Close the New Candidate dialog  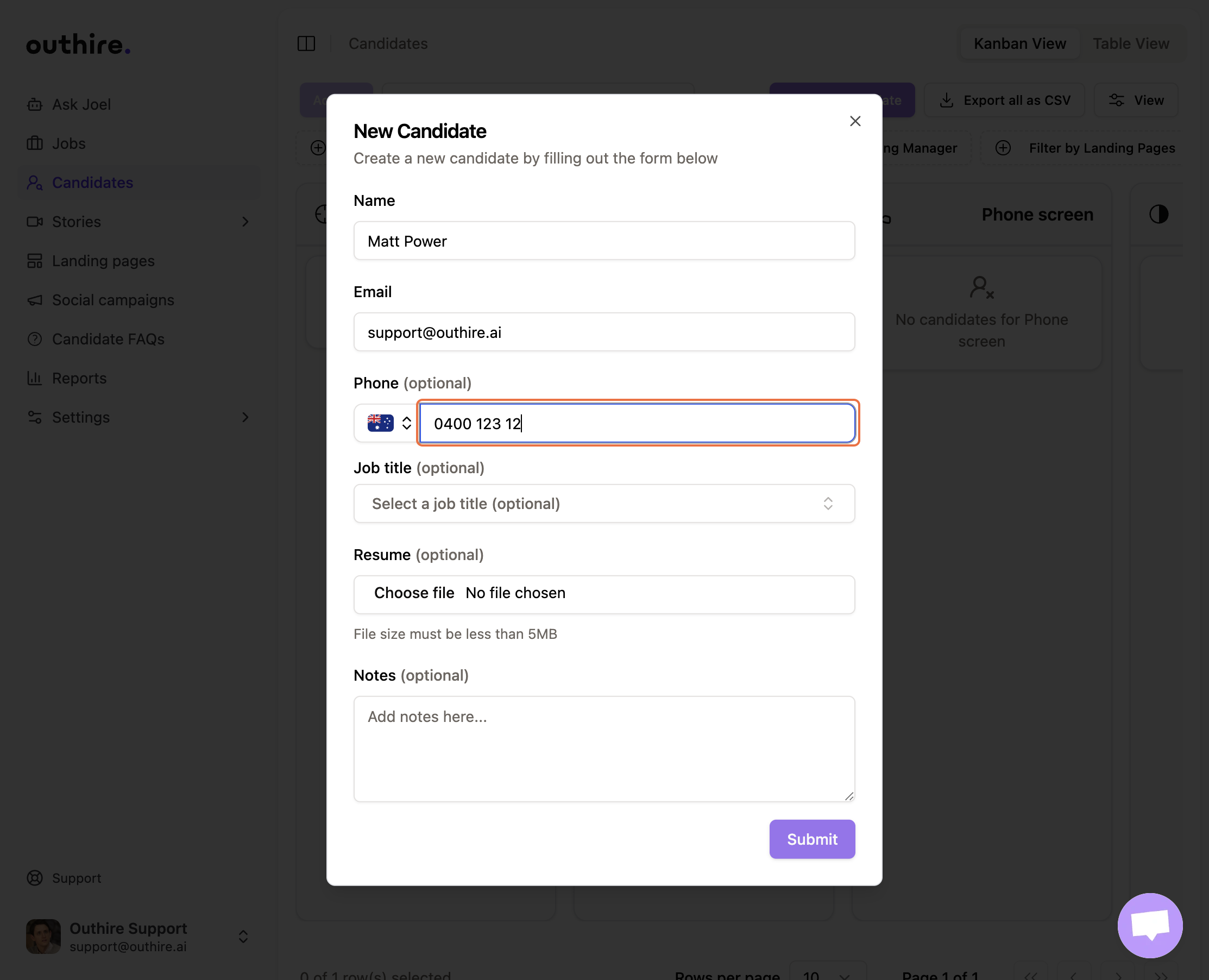854,121
